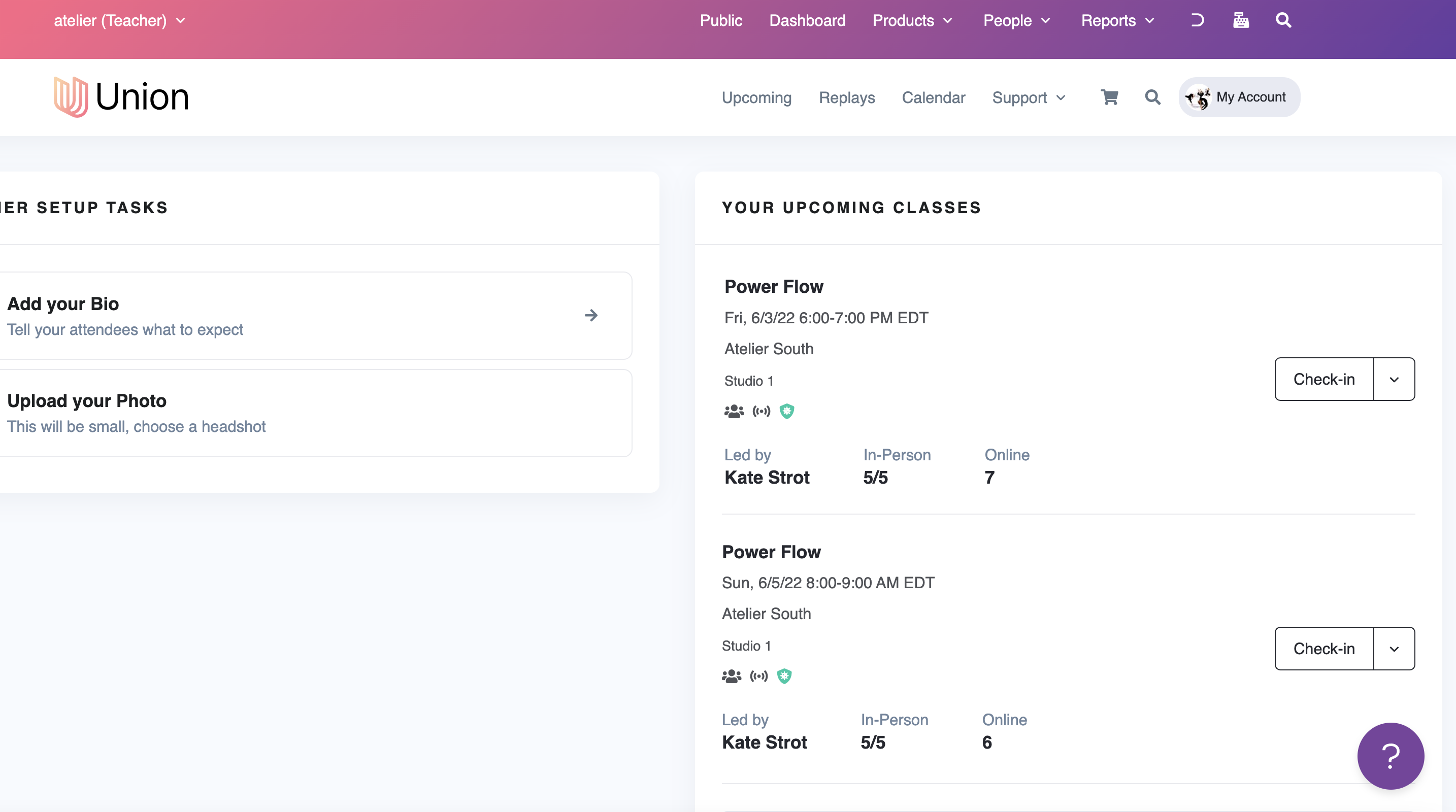Expand Check-in options arrow for Friday class
Image resolution: width=1456 pixels, height=812 pixels.
coord(1394,379)
